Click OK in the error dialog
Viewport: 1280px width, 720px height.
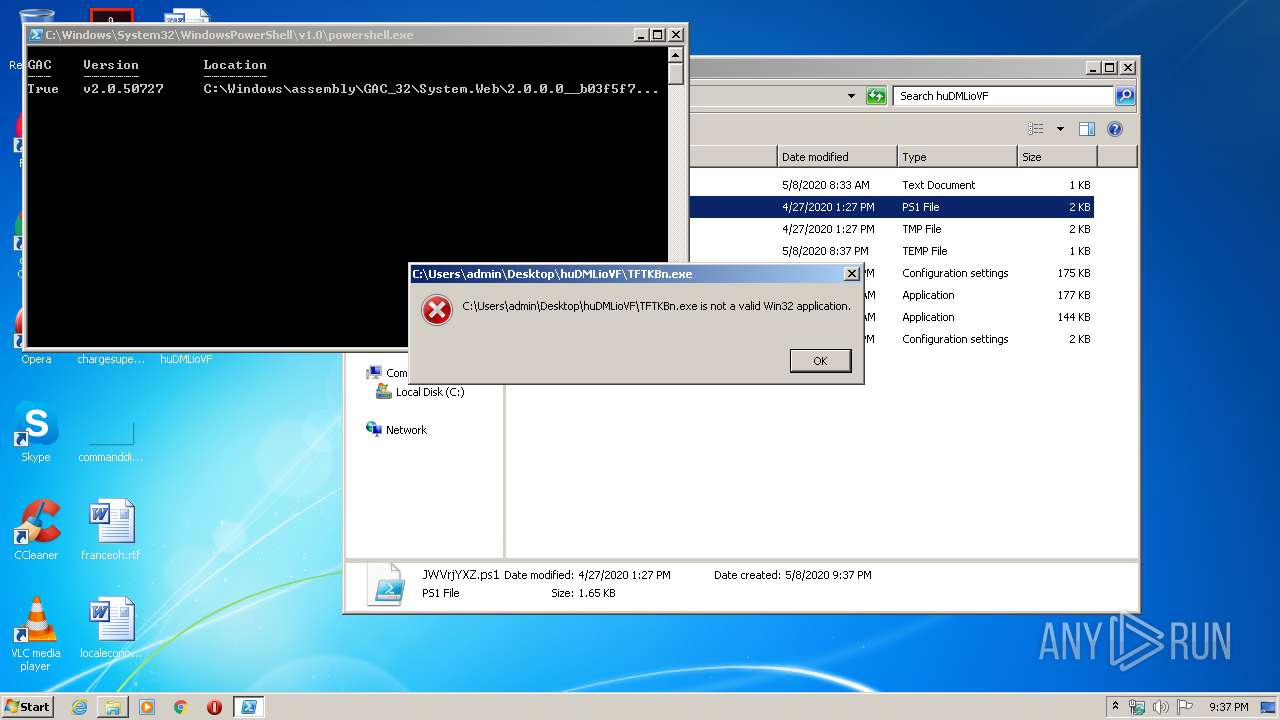[820, 361]
